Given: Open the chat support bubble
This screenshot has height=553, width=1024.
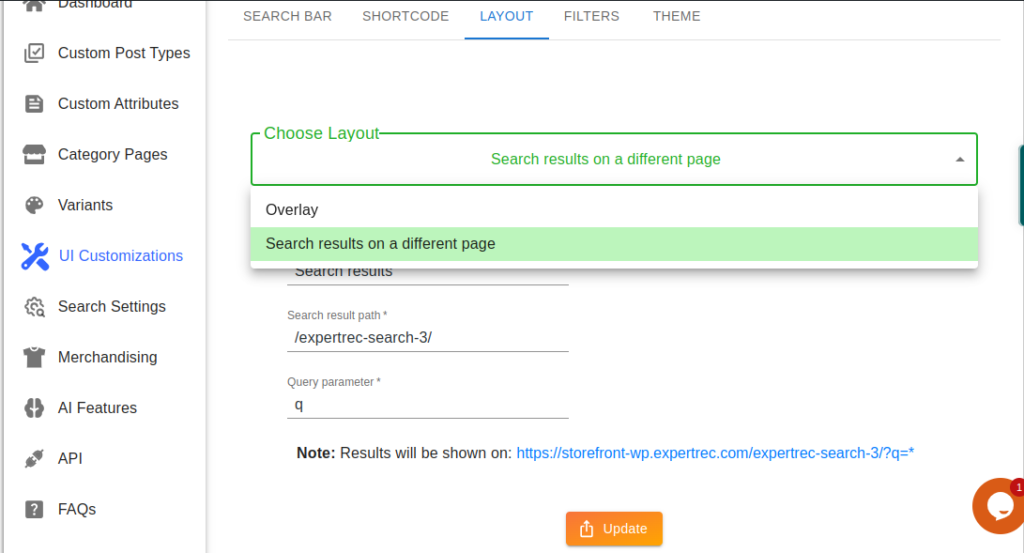Looking at the screenshot, I should [996, 506].
